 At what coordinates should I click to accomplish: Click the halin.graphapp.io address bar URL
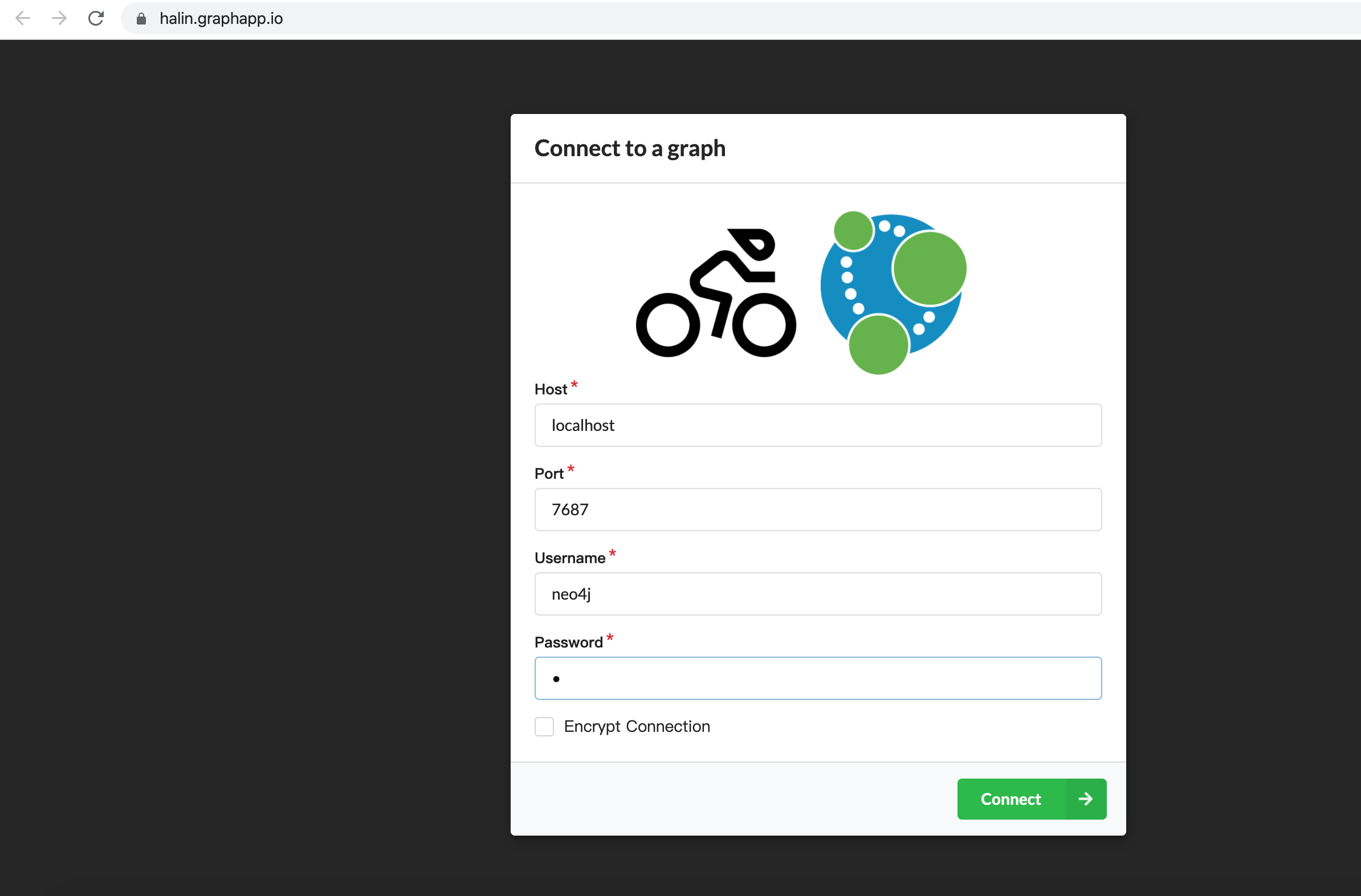pyautogui.click(x=221, y=18)
